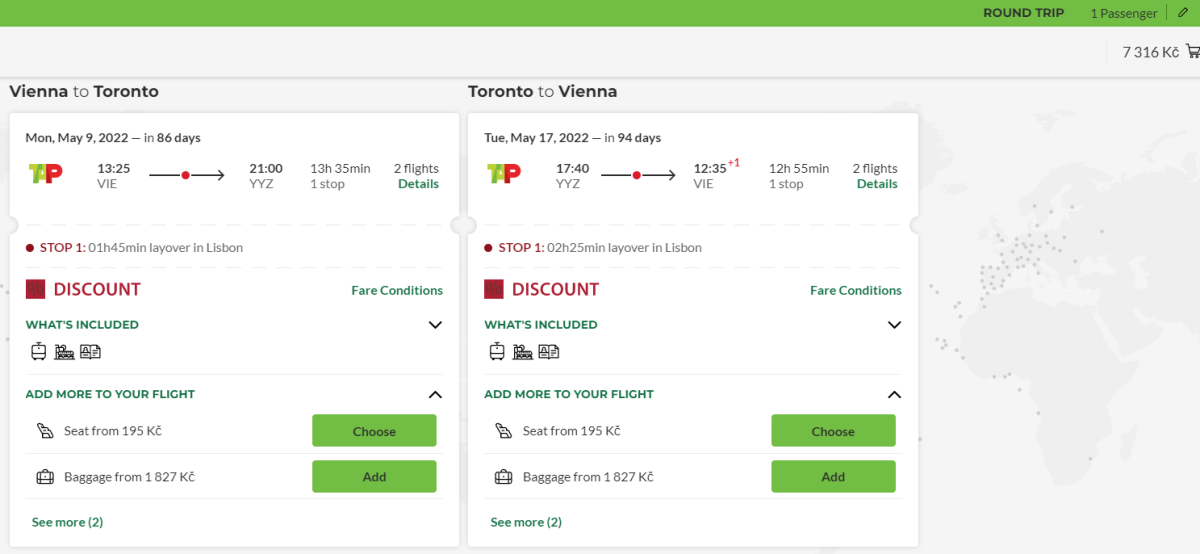Screen dimensions: 1200x554
Task: Click the red discount percent icon on the return flight
Action: [494, 289]
